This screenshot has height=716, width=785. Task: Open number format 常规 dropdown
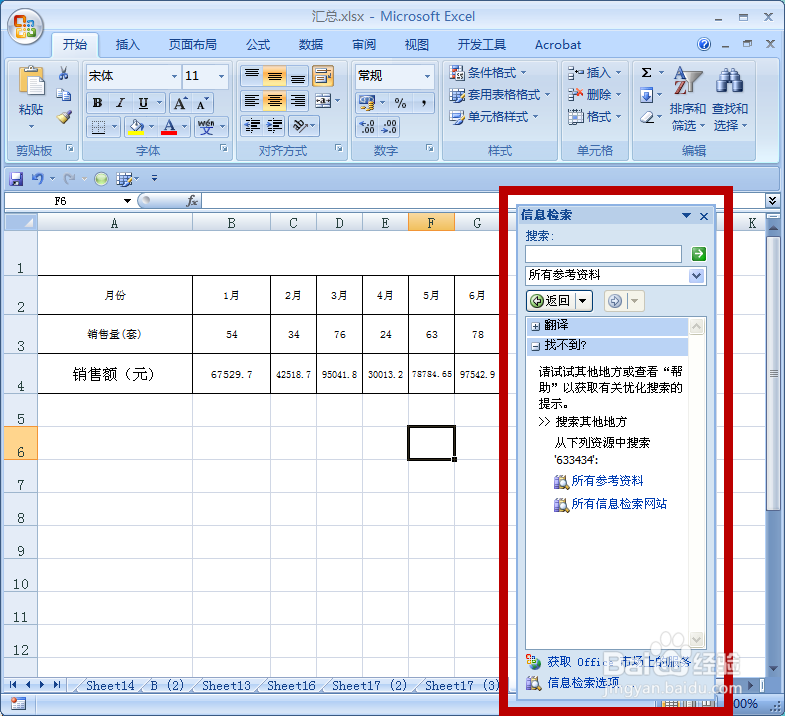pyautogui.click(x=428, y=76)
